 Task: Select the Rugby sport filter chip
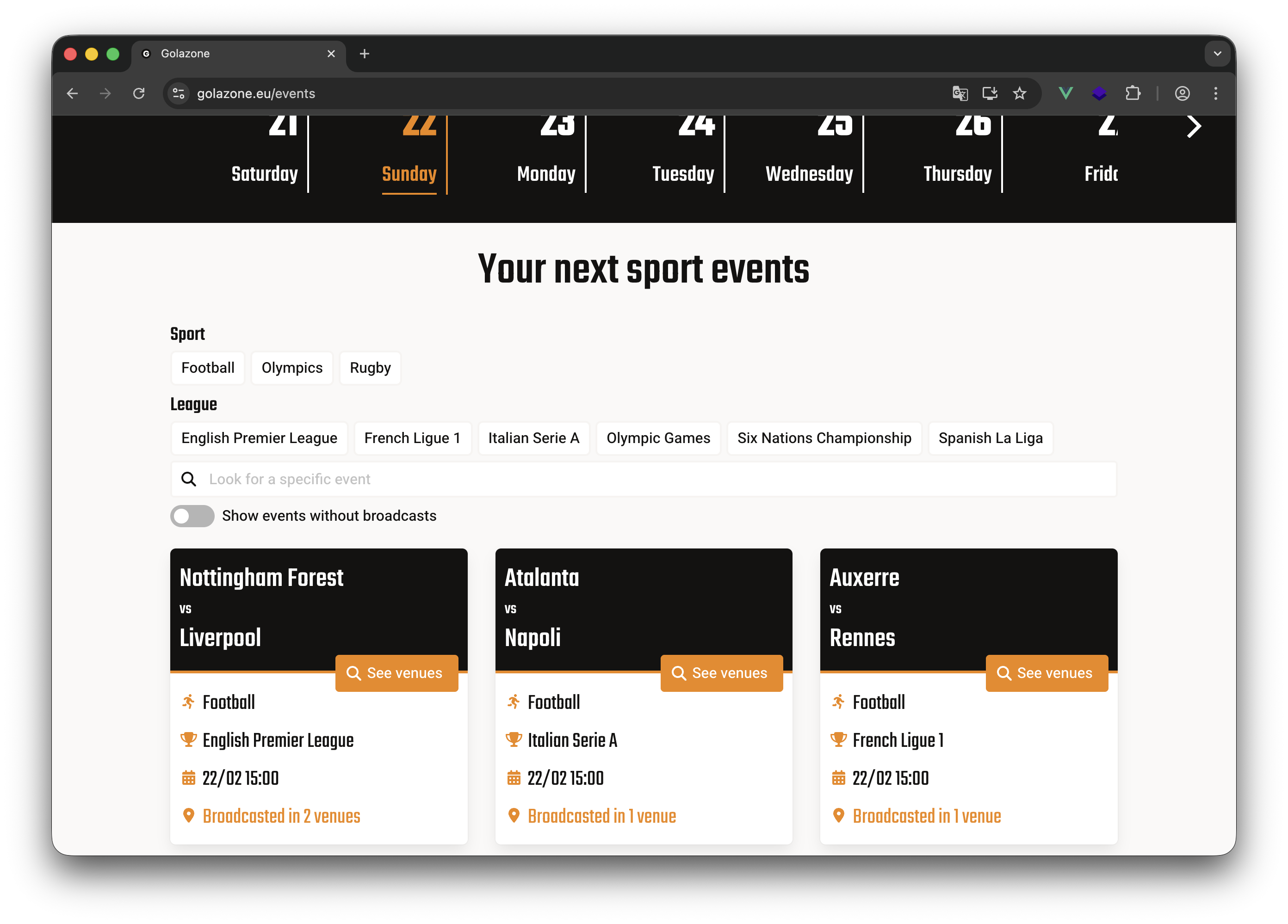370,368
